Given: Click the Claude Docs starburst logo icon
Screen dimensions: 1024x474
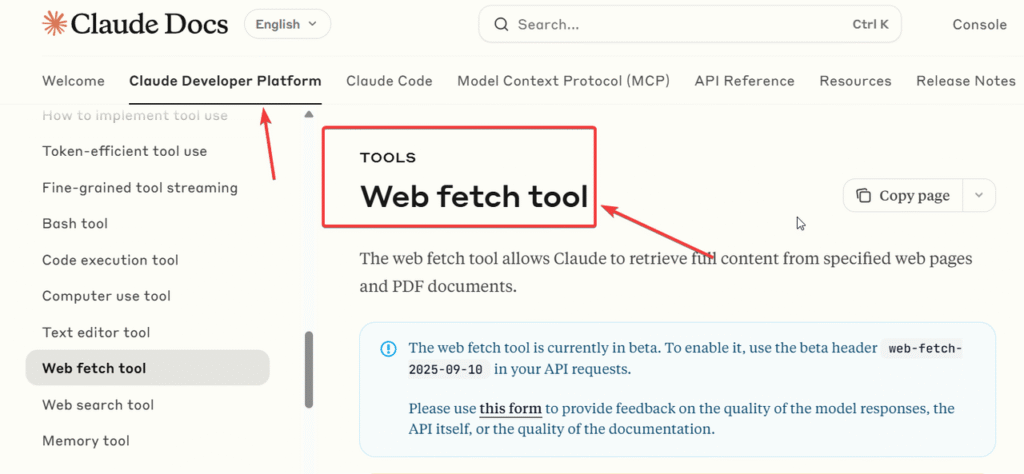Looking at the screenshot, I should [x=55, y=24].
